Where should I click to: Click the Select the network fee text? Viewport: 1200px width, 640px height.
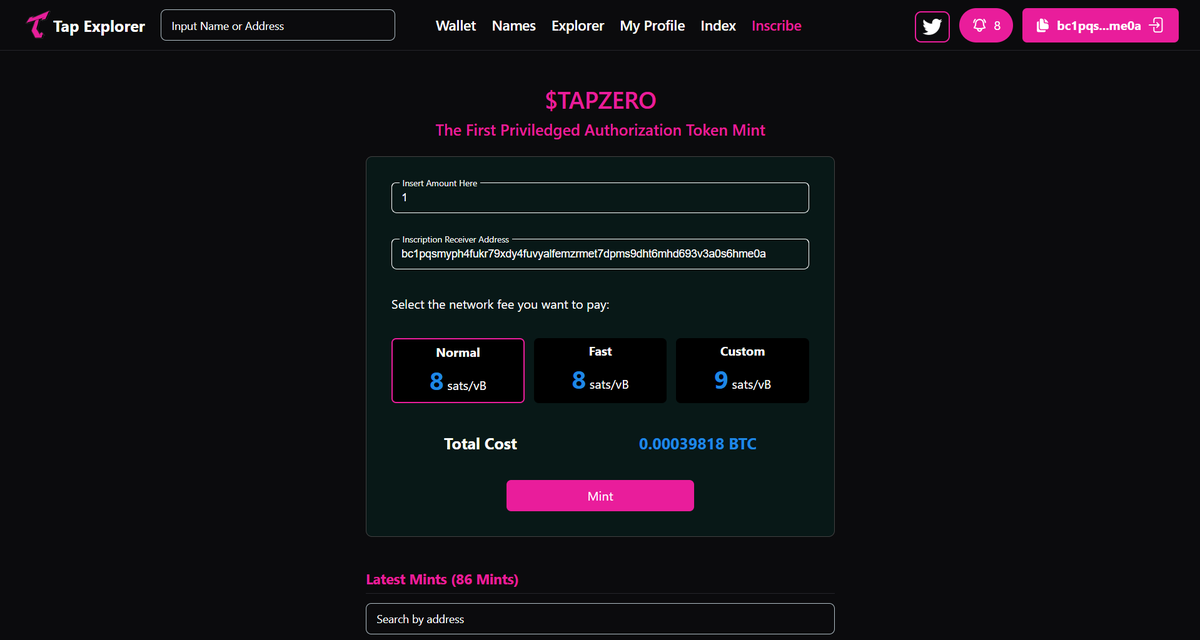click(500, 304)
